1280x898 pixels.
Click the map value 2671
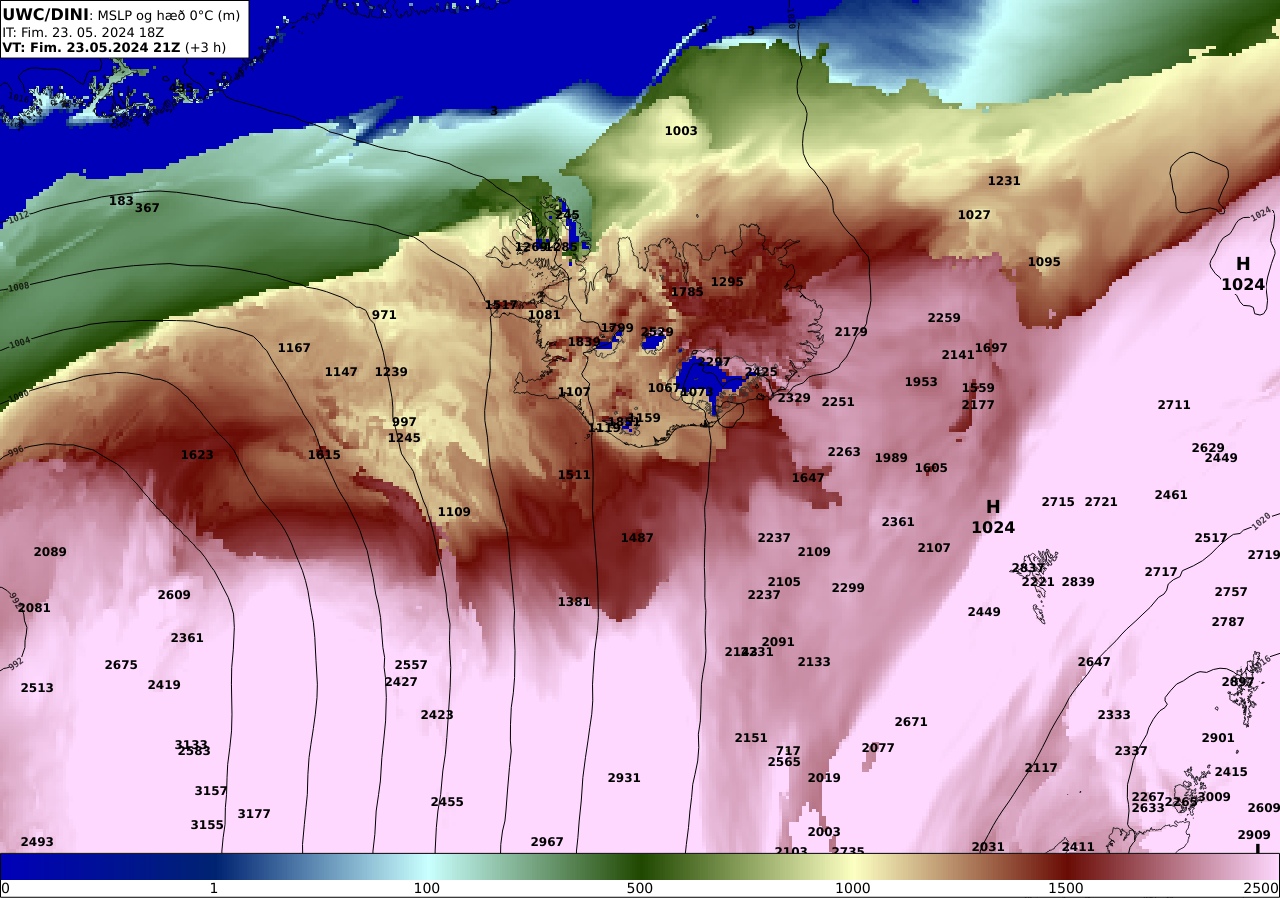click(x=911, y=722)
